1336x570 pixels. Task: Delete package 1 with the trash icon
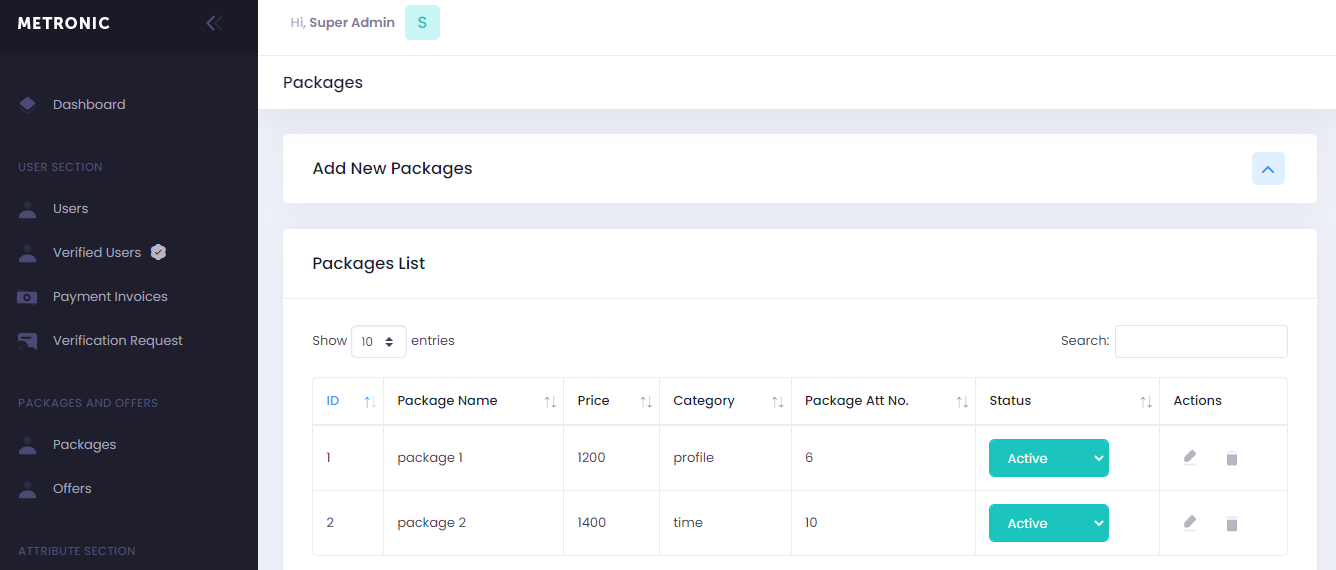click(1232, 458)
